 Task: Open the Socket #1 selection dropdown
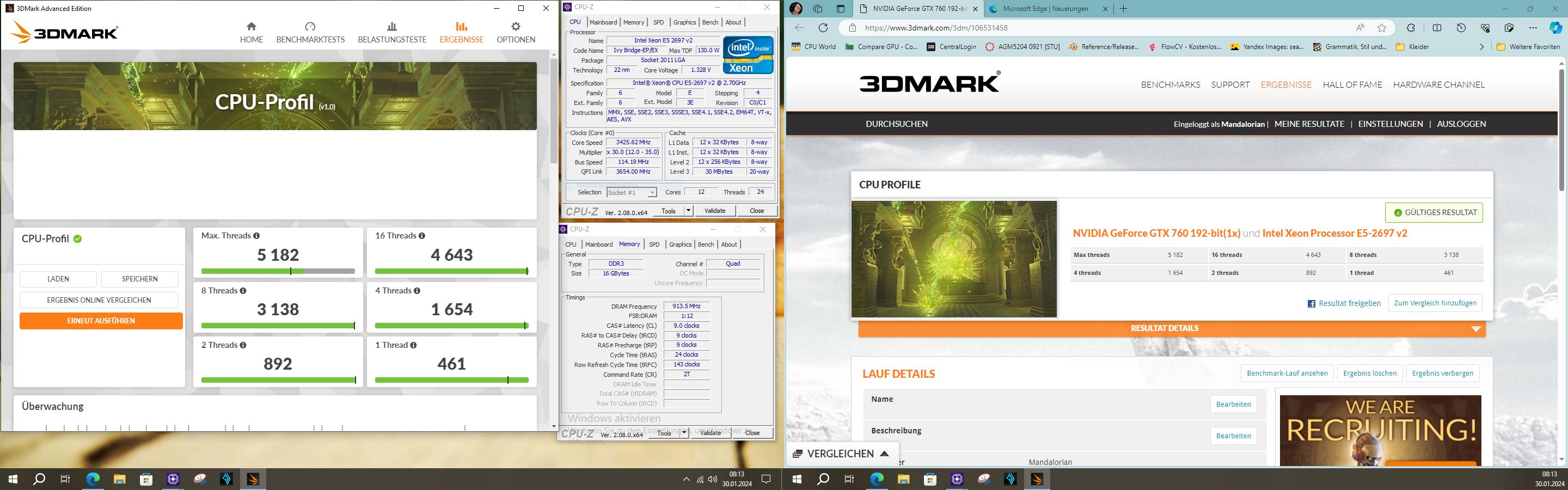pyautogui.click(x=632, y=192)
